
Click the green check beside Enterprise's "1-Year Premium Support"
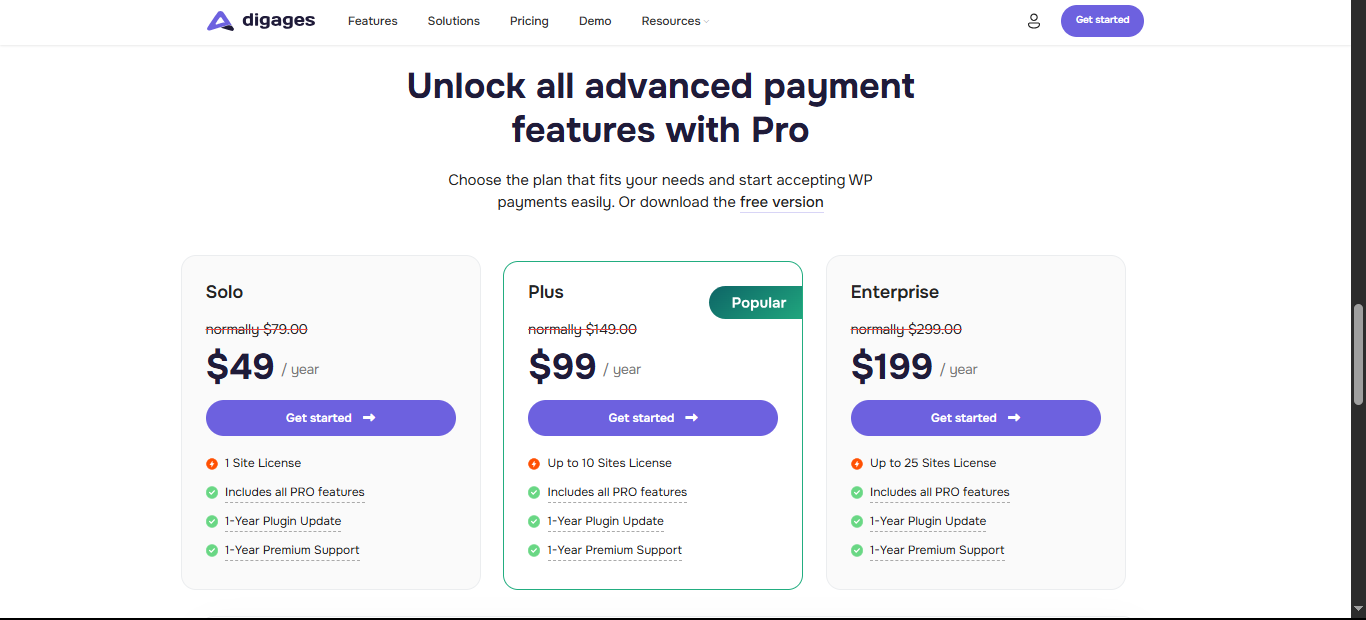(857, 550)
